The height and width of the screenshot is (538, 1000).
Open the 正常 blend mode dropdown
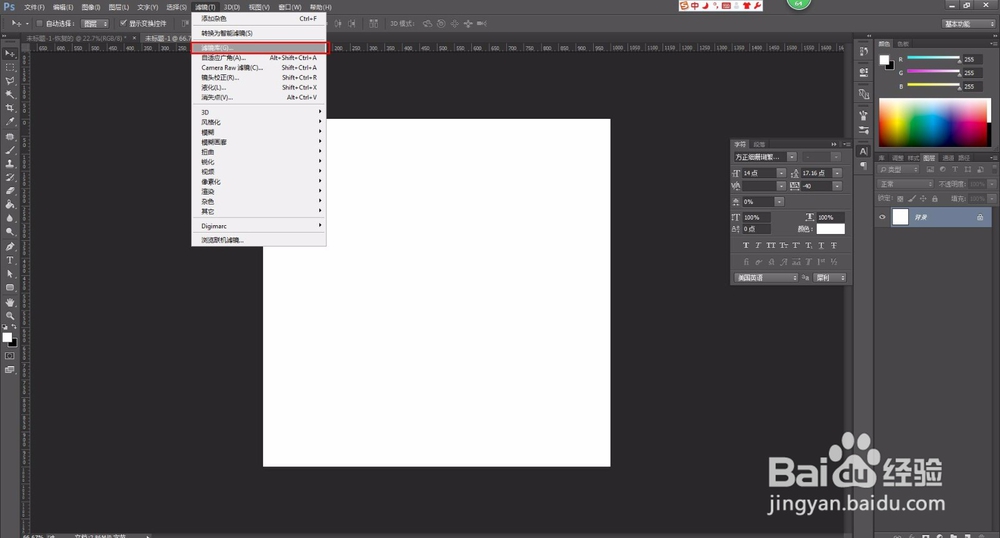coord(906,184)
